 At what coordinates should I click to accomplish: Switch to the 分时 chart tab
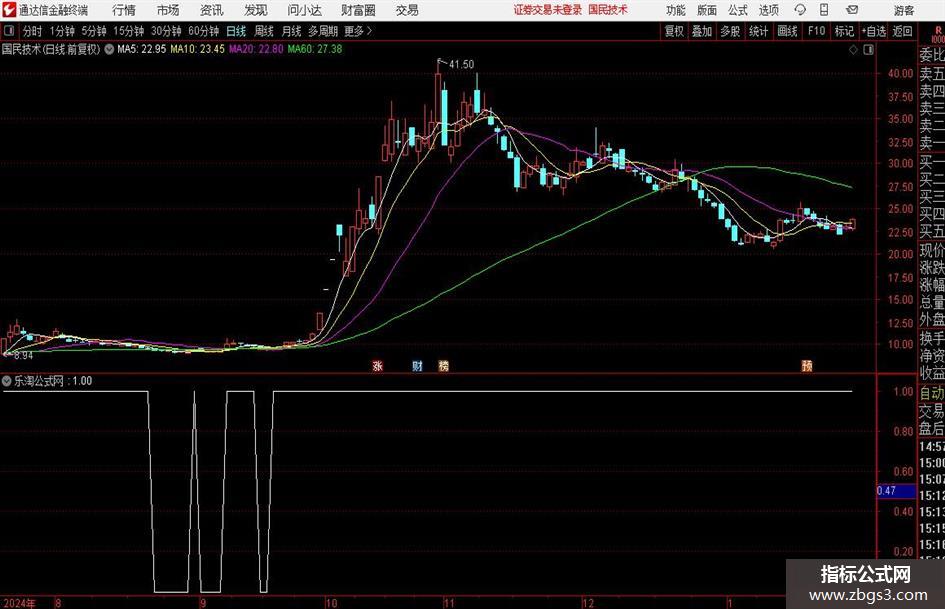pos(33,31)
